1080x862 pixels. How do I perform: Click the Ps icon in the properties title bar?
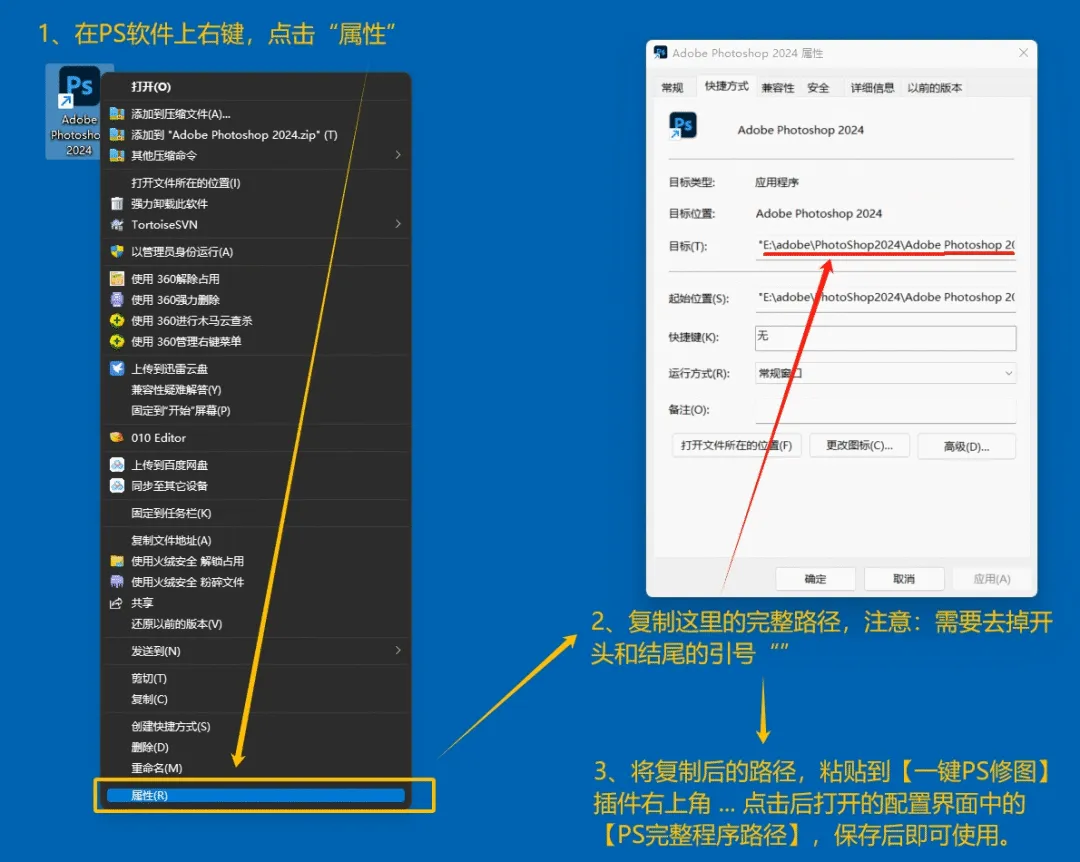pos(661,52)
